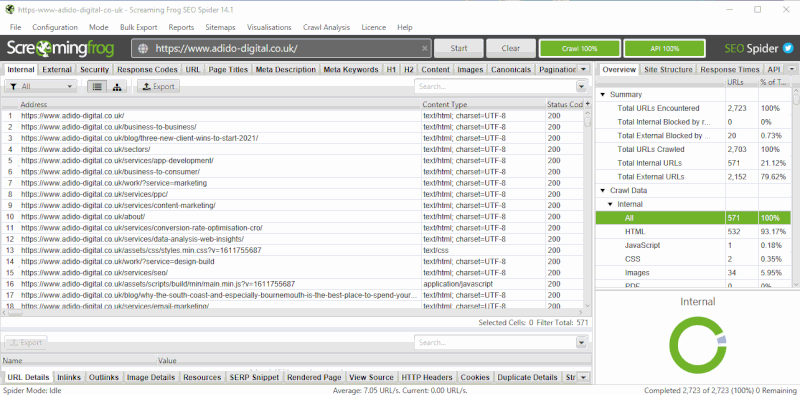Click the upper Search field
Image resolution: width=800 pixels, height=395 pixels.
point(495,87)
